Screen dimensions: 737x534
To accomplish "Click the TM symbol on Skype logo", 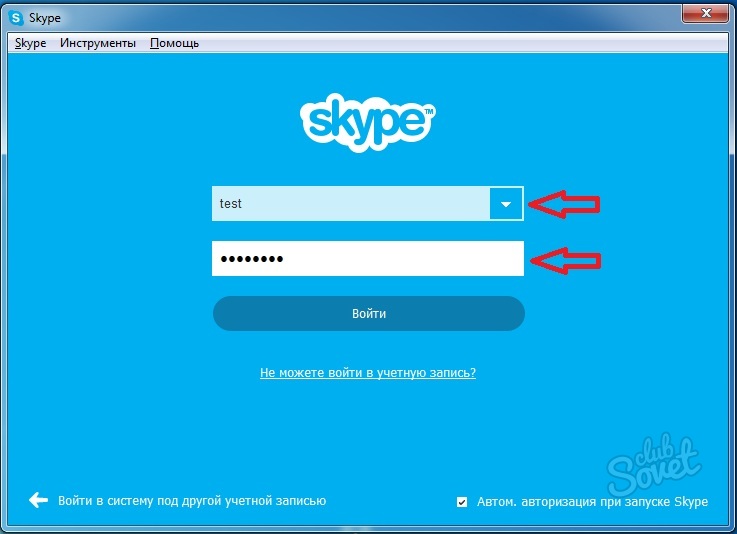I will [x=429, y=111].
